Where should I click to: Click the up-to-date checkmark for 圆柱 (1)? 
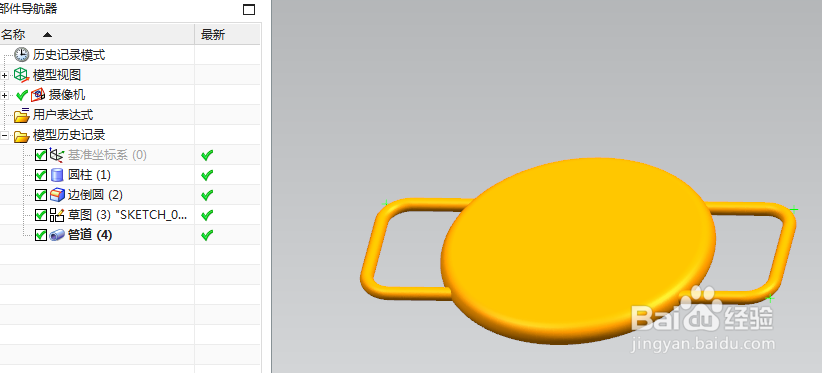[x=207, y=175]
